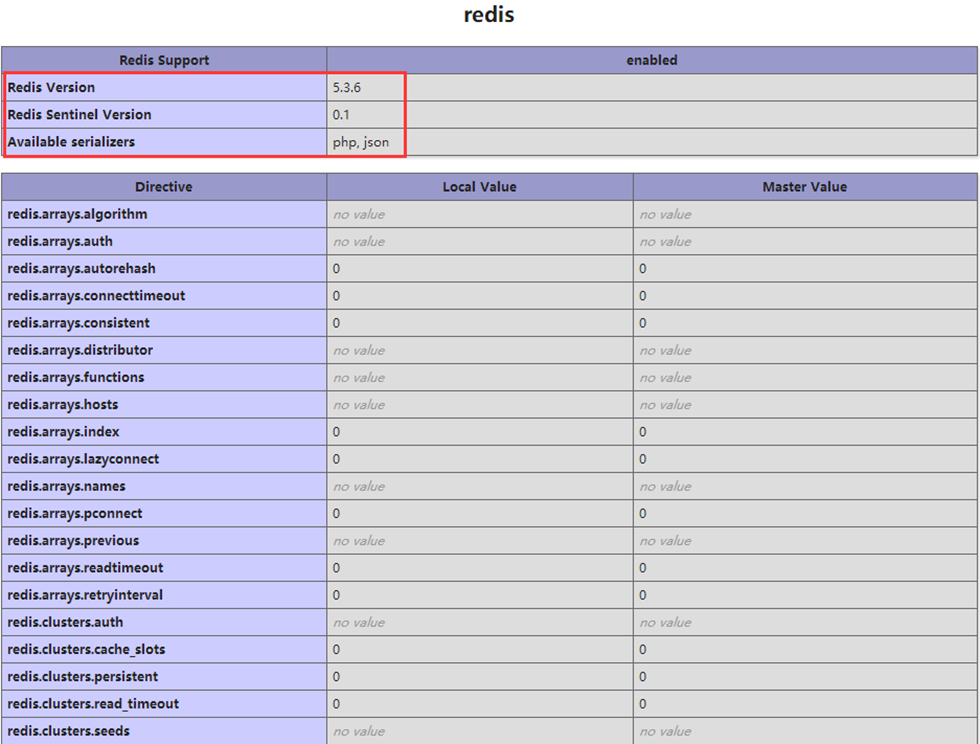Click master value 0 of redis.arrays.readtimeout
Image resolution: width=980 pixels, height=744 pixels.
642,568
